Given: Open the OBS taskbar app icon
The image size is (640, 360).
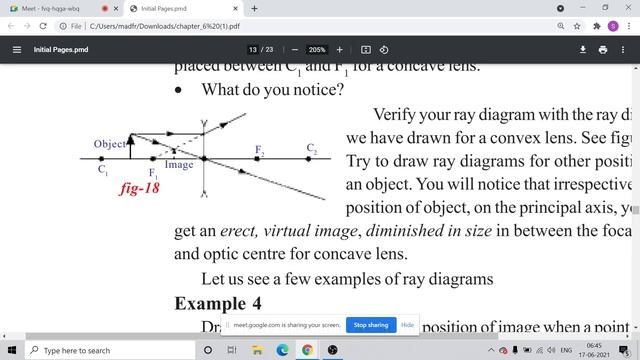Looking at the screenshot, I should tap(333, 350).
